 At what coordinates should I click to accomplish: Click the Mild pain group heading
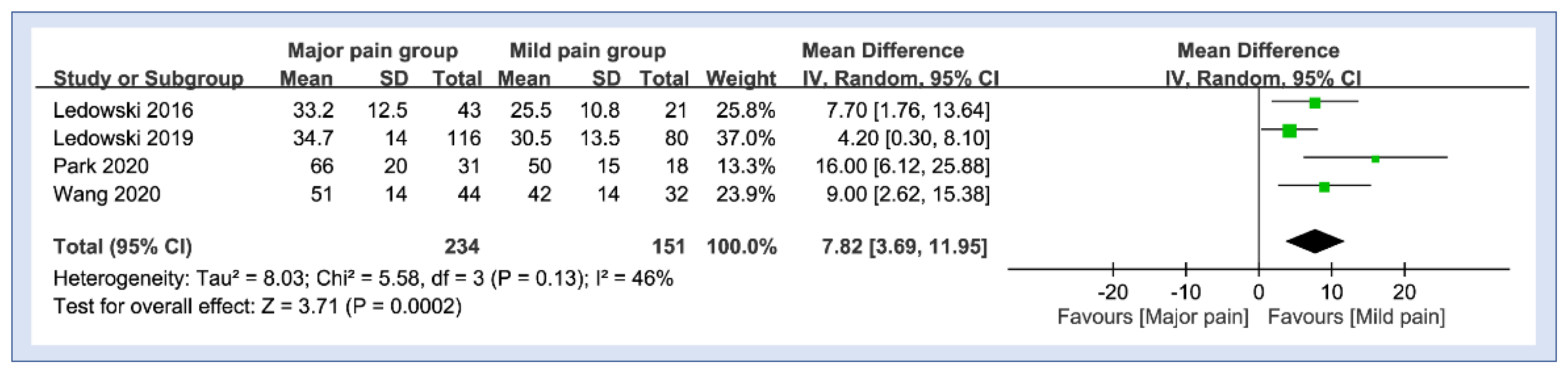point(588,51)
